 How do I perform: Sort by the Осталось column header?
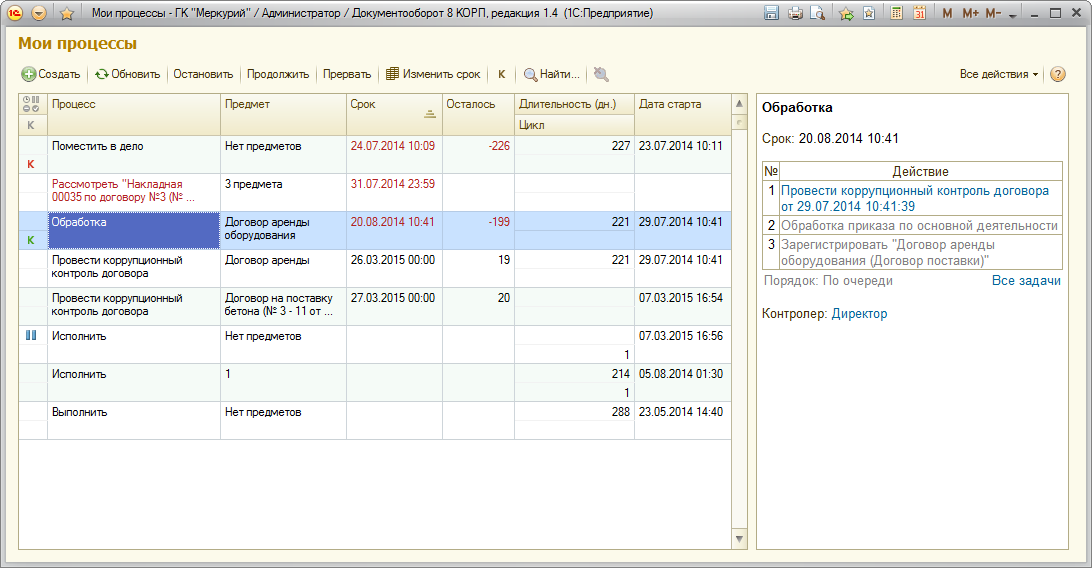[x=478, y=114]
